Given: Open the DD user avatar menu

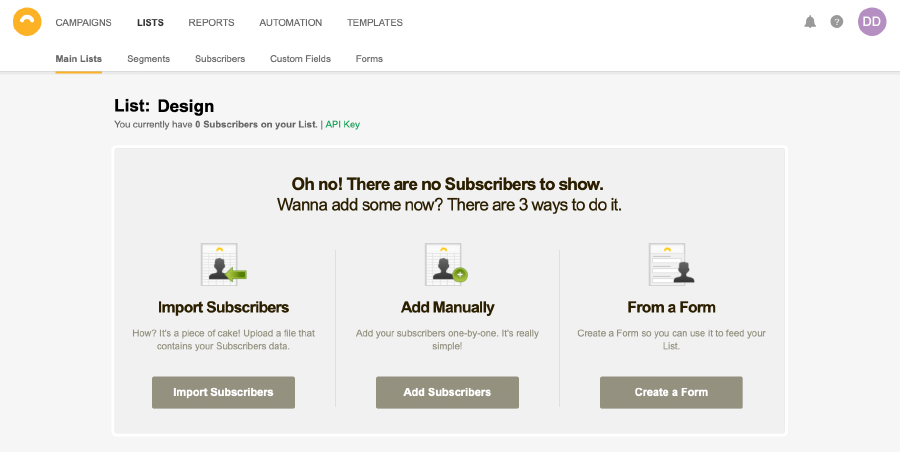Looking at the screenshot, I should point(872,22).
